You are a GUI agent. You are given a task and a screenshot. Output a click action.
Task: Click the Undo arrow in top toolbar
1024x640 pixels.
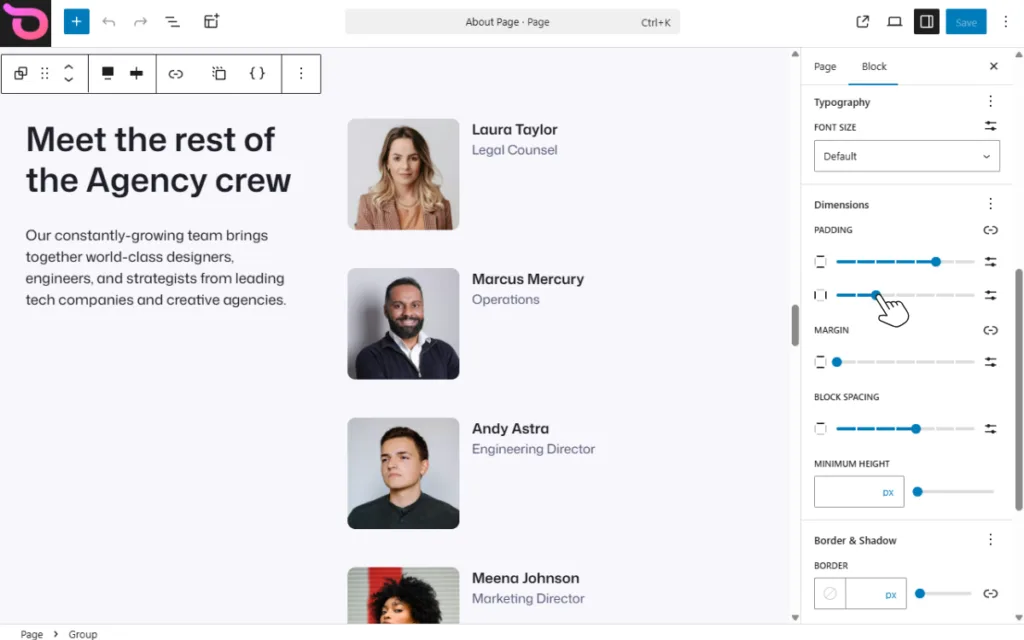[x=108, y=22]
